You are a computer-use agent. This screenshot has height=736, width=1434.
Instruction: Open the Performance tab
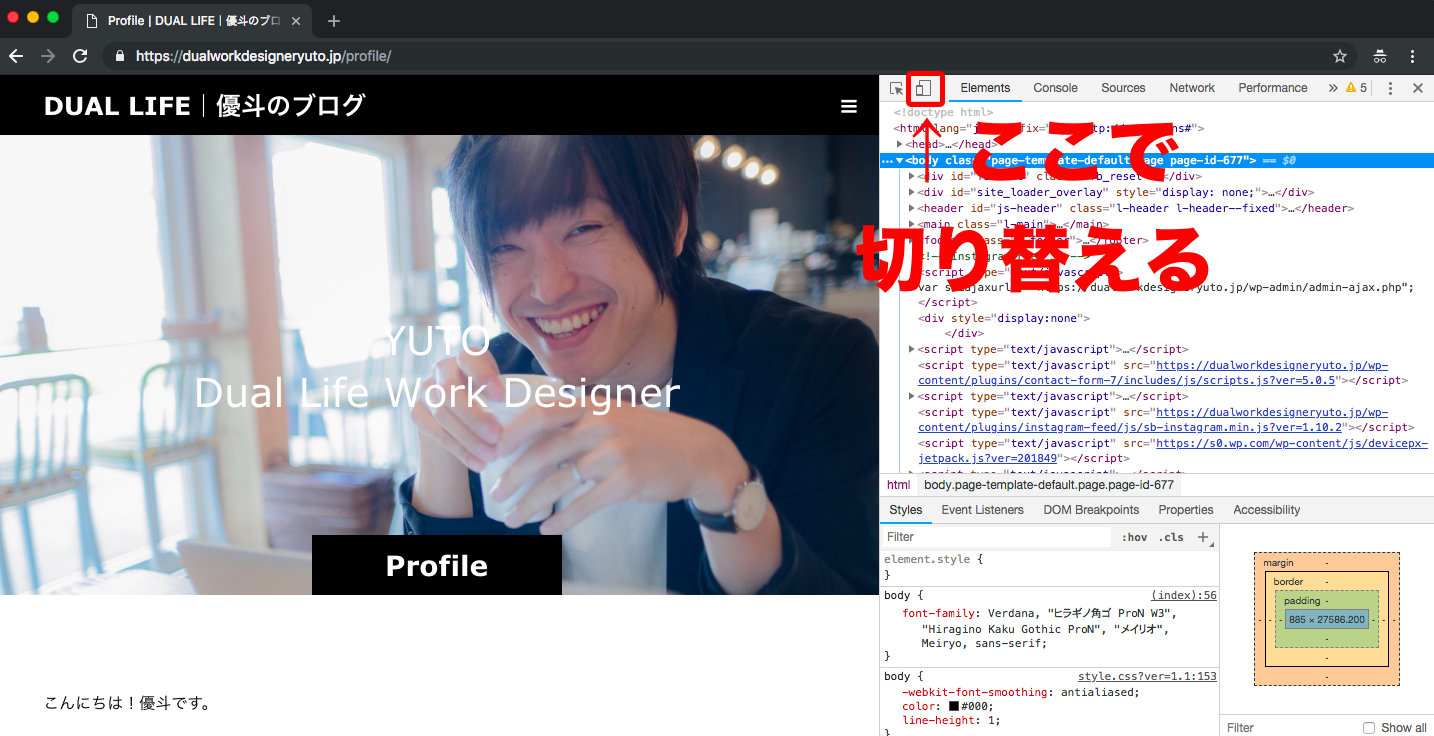1273,88
